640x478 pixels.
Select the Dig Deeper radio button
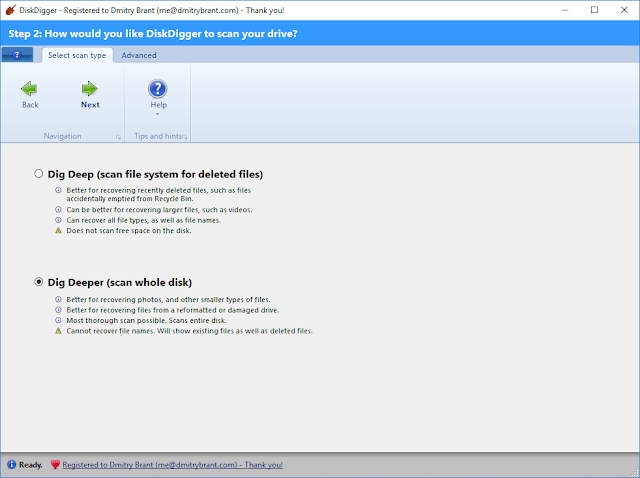[x=39, y=282]
